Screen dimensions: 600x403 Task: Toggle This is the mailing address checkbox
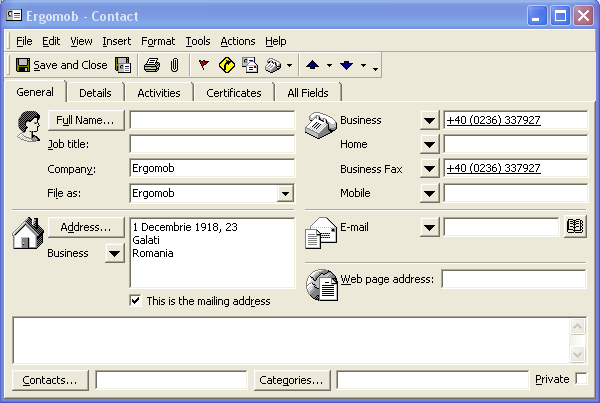click(135, 301)
